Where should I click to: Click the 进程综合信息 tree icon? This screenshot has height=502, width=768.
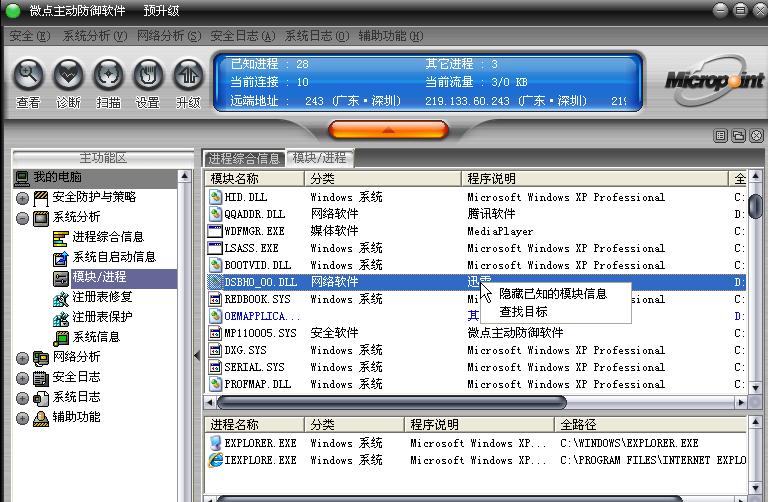click(61, 239)
